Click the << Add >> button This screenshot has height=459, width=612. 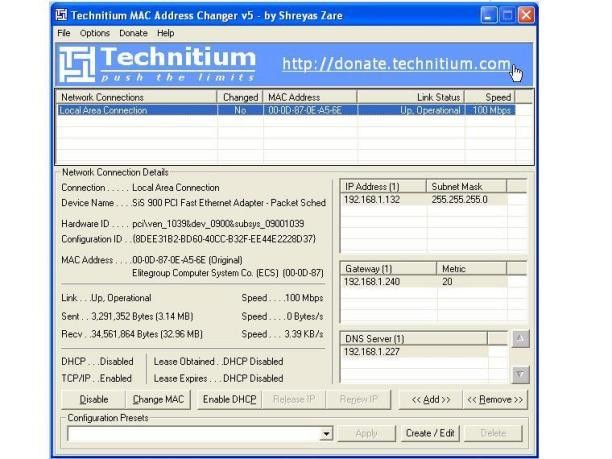click(x=431, y=399)
